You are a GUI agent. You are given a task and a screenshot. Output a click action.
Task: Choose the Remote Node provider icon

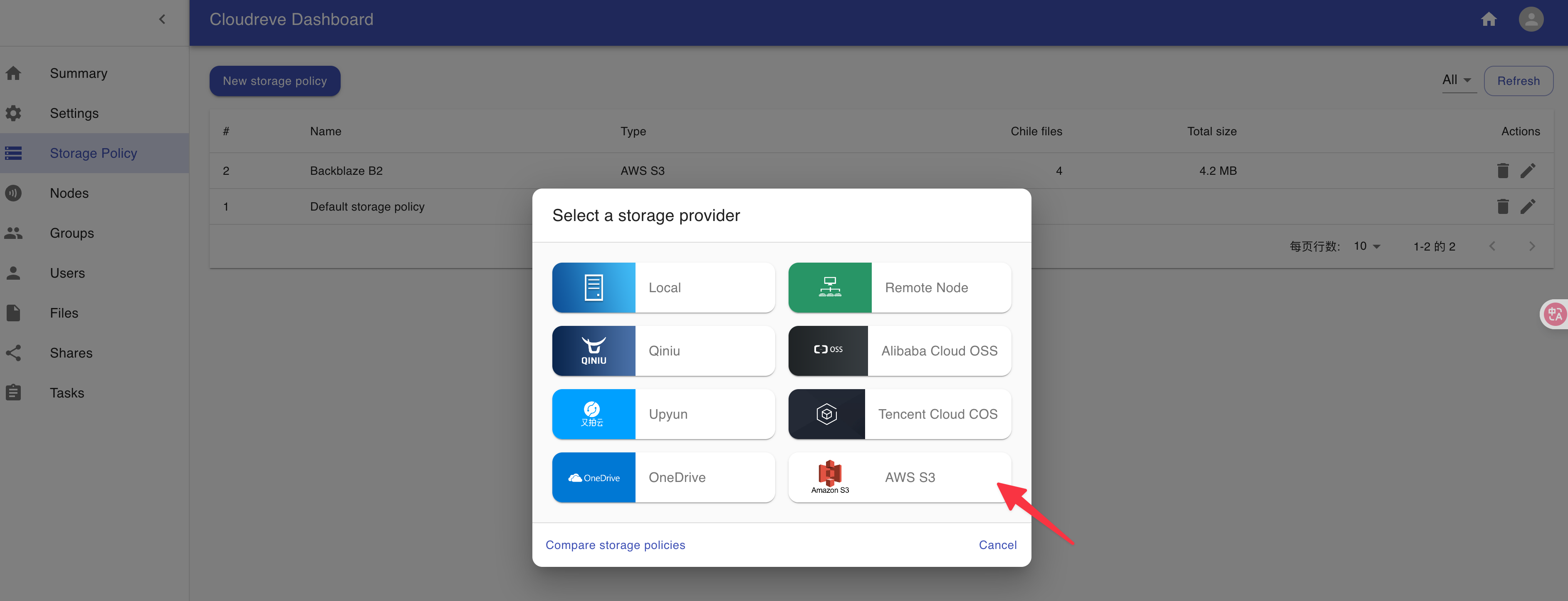tap(830, 288)
